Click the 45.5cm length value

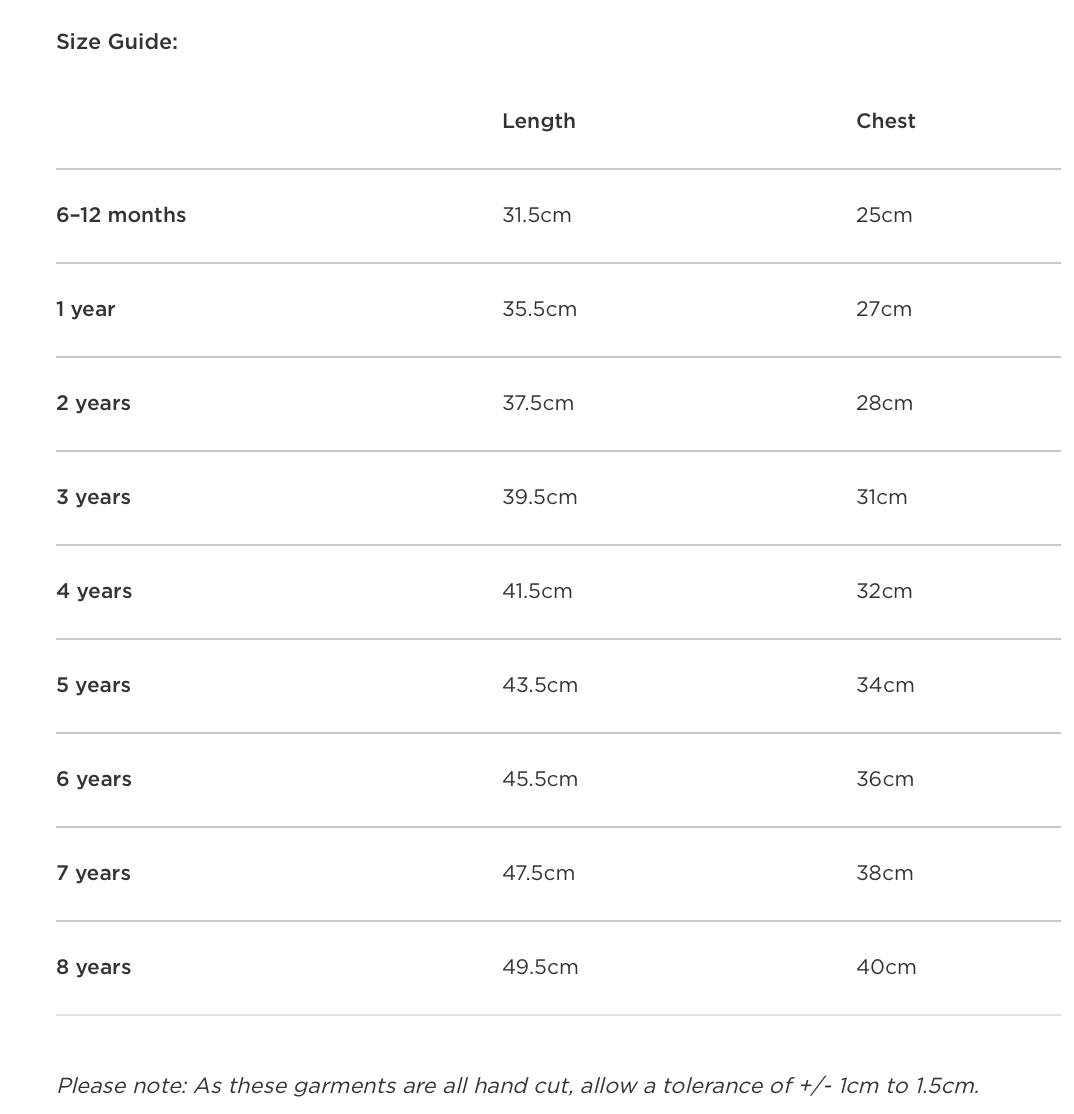click(x=540, y=779)
